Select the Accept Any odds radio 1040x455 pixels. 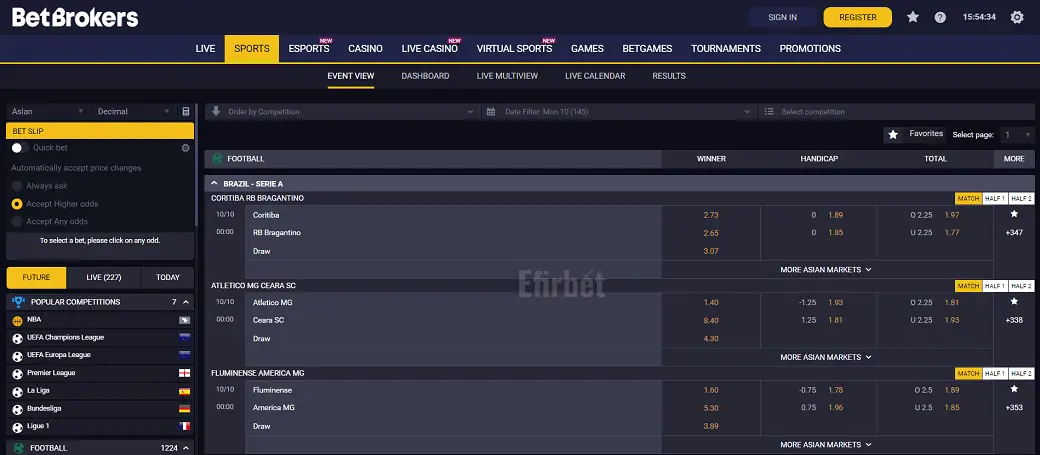(17, 222)
